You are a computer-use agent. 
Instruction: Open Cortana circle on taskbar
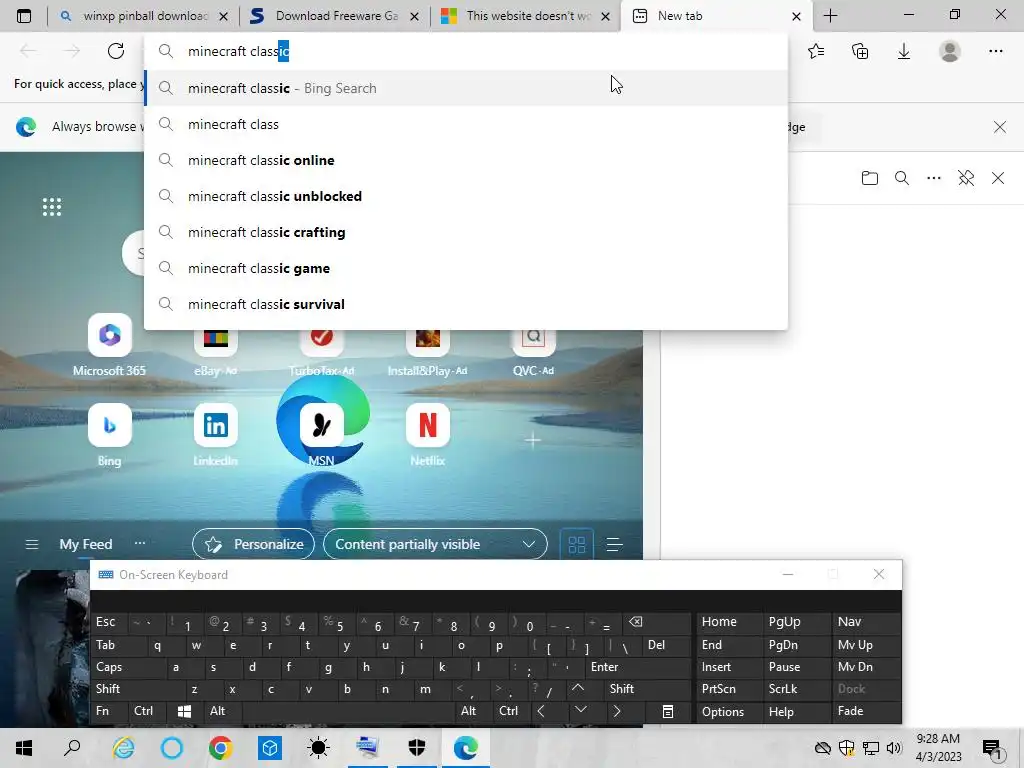click(172, 748)
